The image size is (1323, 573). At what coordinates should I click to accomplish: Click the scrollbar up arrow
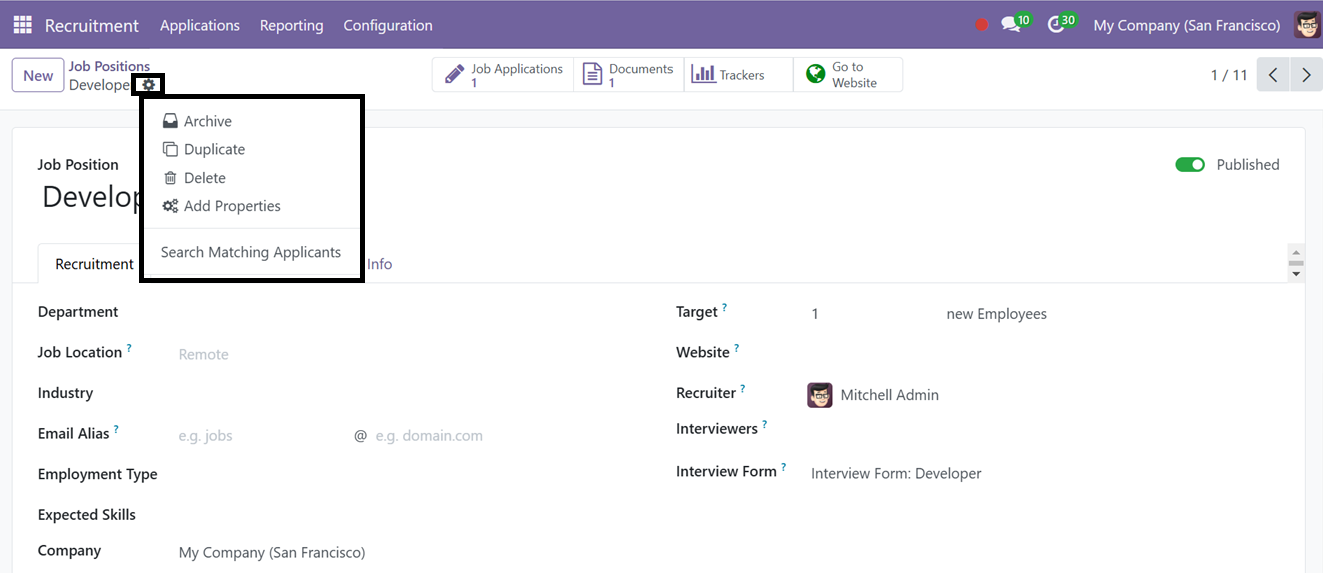coord(1296,254)
